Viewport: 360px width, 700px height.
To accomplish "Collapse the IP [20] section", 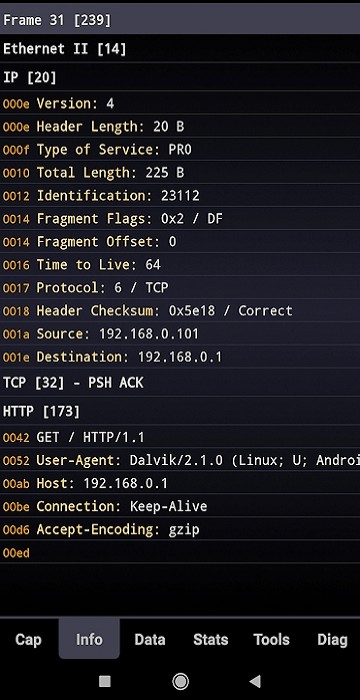I will [180, 78].
